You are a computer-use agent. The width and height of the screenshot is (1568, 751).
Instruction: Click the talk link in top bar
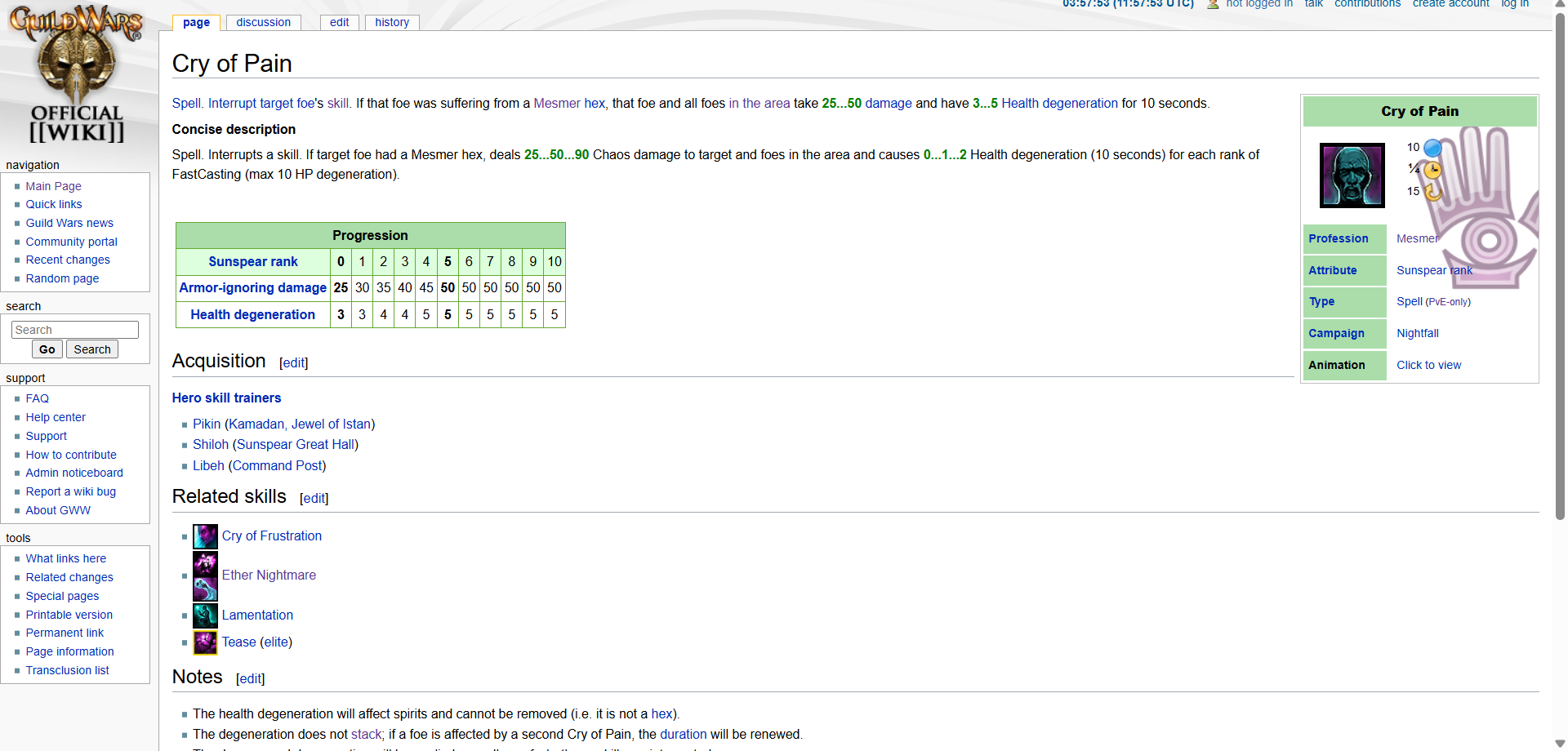click(1313, 4)
